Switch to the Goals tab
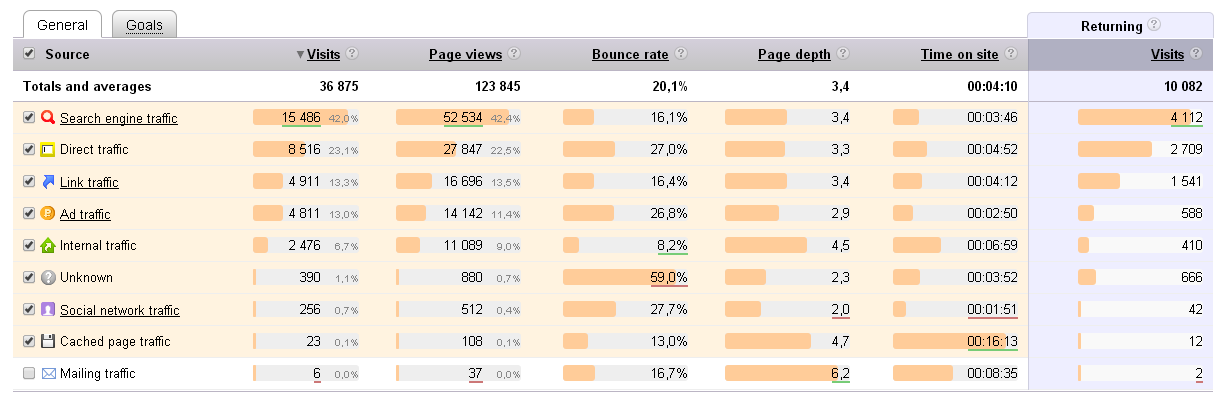Viewport: 1225px width, 400px height. tap(144, 25)
